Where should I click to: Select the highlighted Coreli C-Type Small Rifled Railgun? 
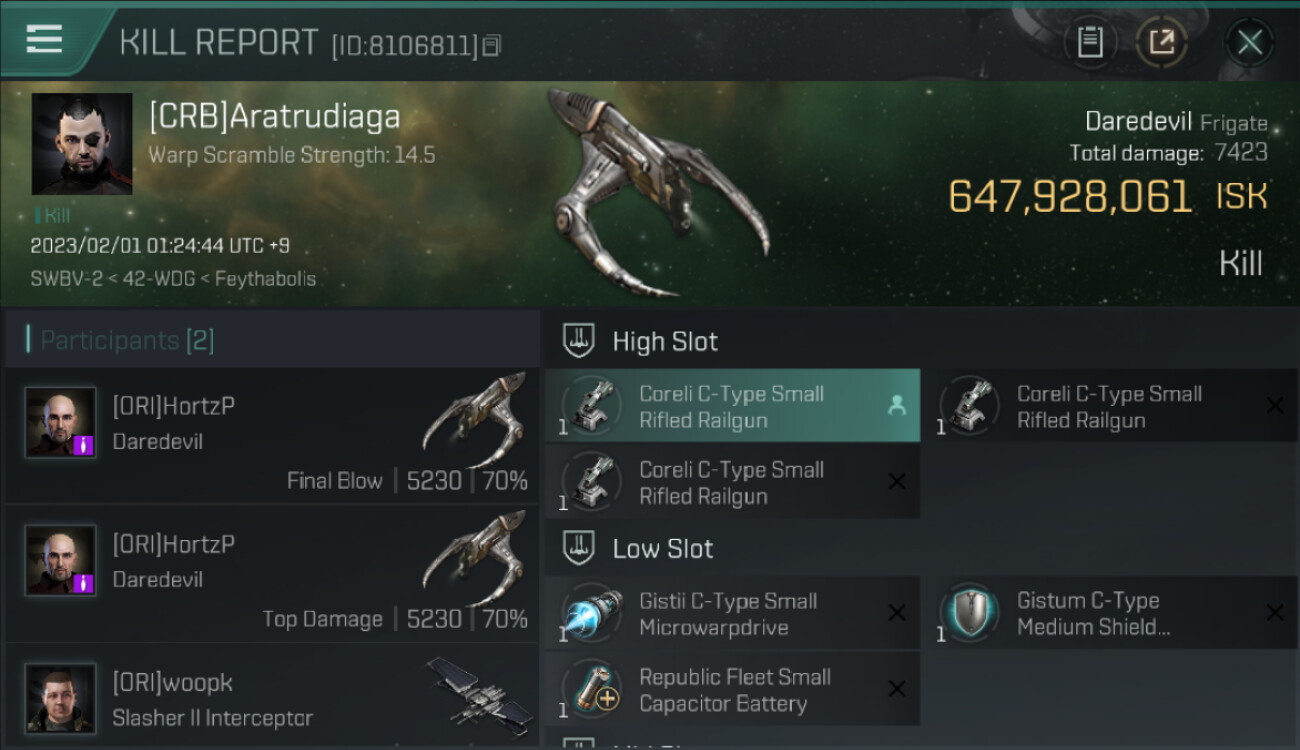[x=732, y=406]
